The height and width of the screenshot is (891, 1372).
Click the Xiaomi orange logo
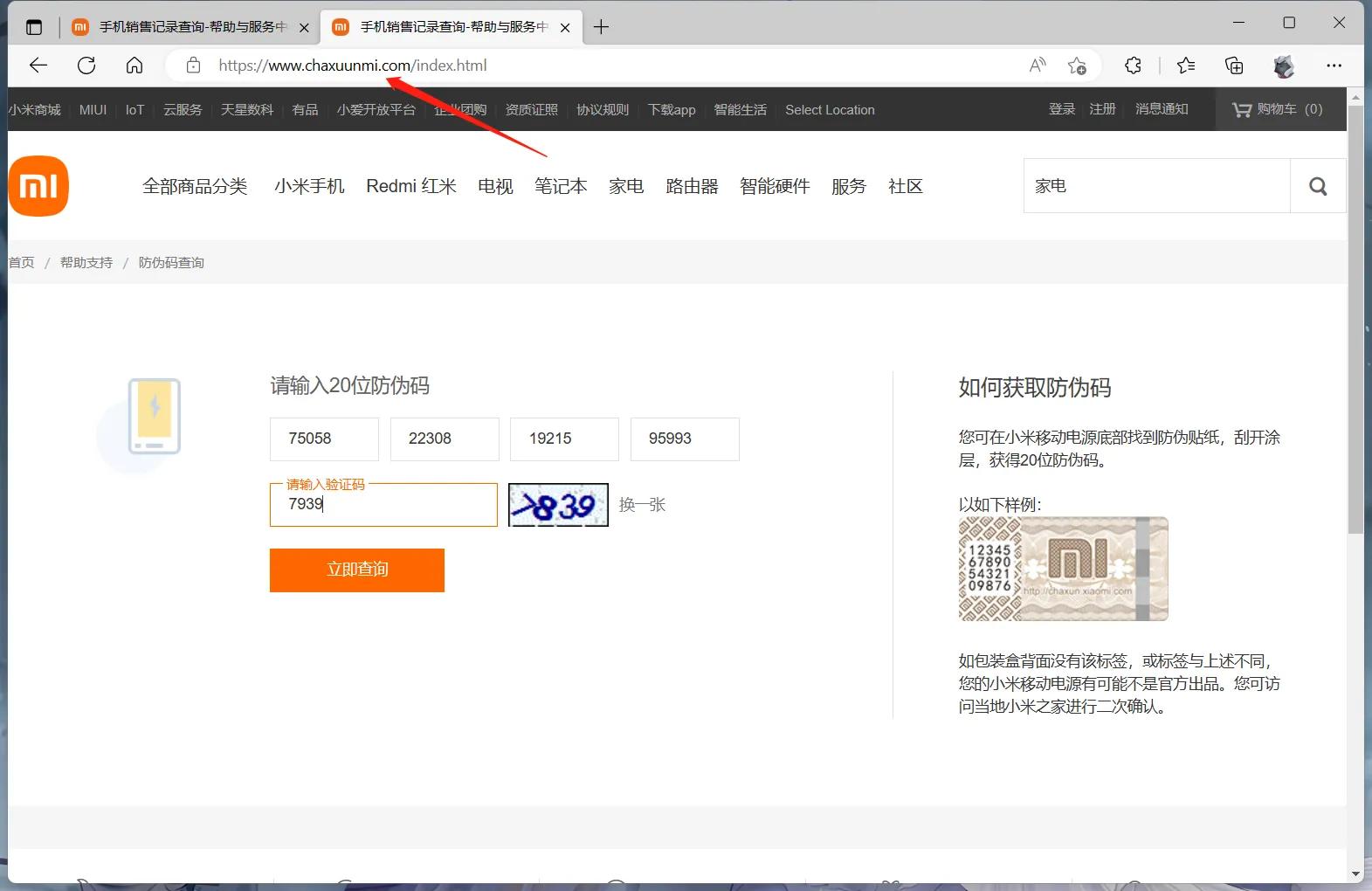(38, 186)
